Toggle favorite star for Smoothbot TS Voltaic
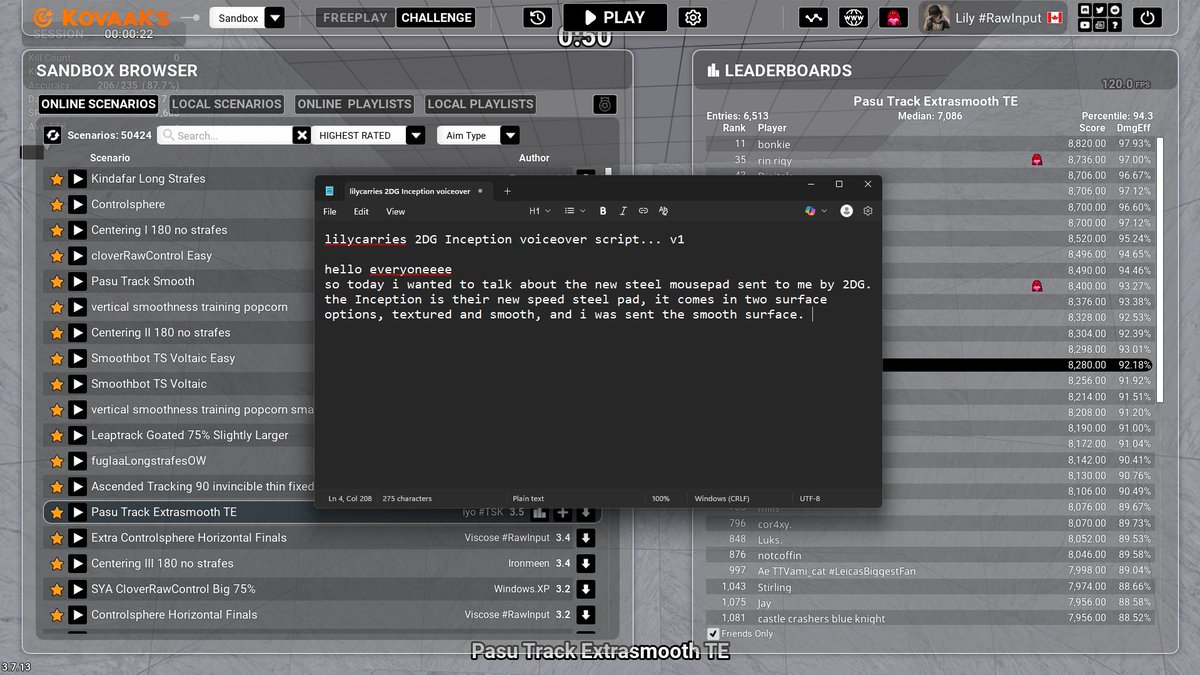The width and height of the screenshot is (1200, 675). point(57,385)
